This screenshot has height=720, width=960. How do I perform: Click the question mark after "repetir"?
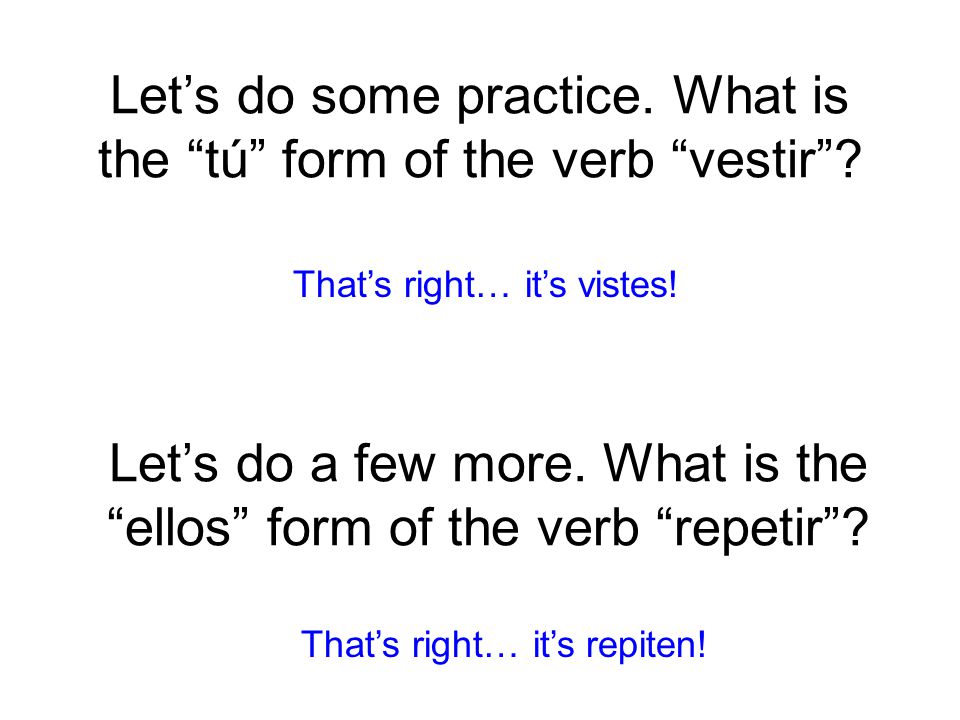pyautogui.click(x=855, y=528)
